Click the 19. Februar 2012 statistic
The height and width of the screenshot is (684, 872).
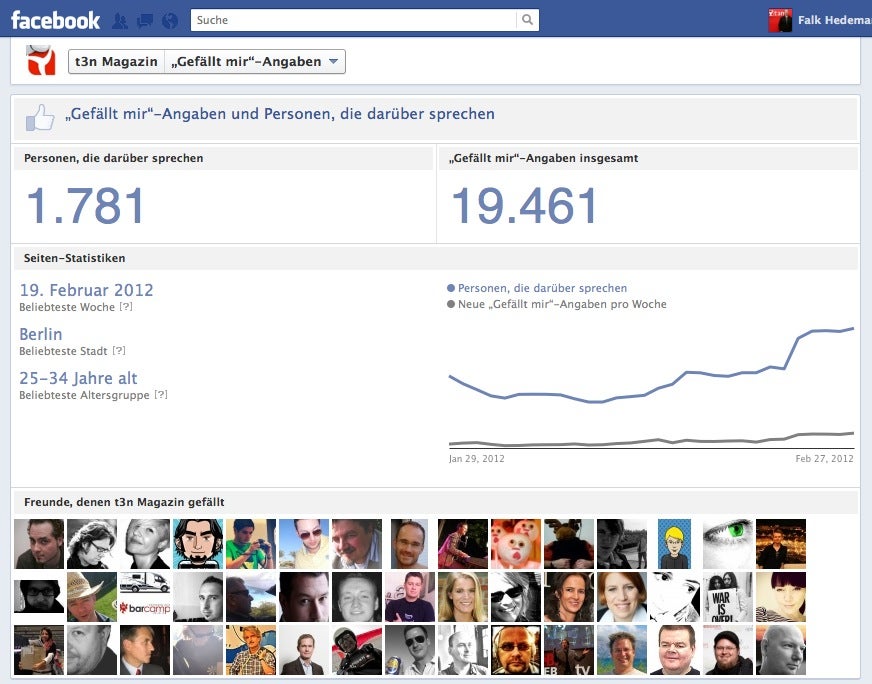(x=86, y=290)
